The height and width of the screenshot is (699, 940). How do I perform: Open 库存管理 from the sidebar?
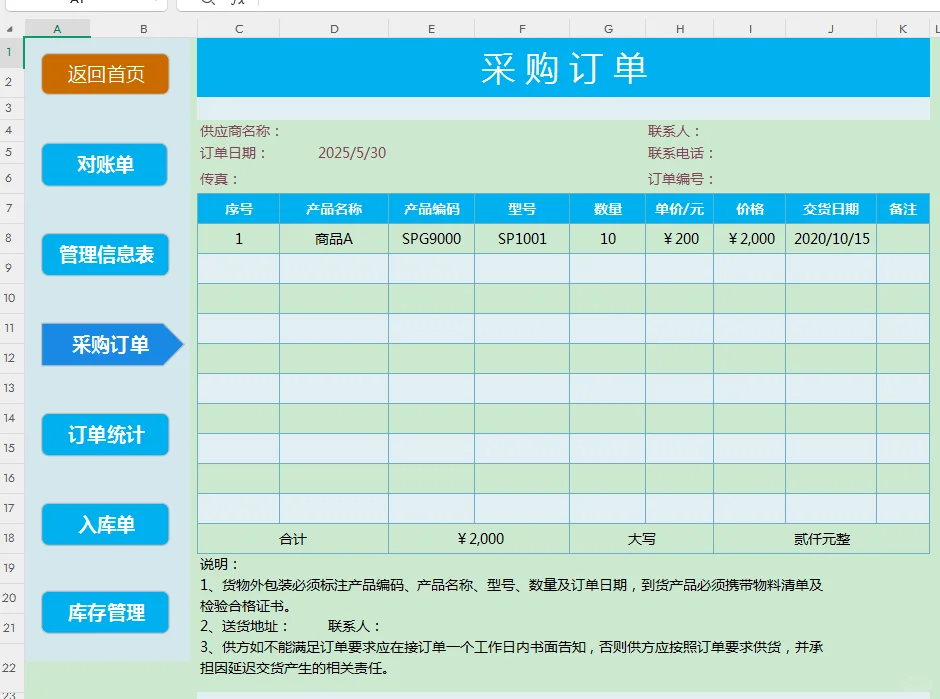(x=105, y=614)
